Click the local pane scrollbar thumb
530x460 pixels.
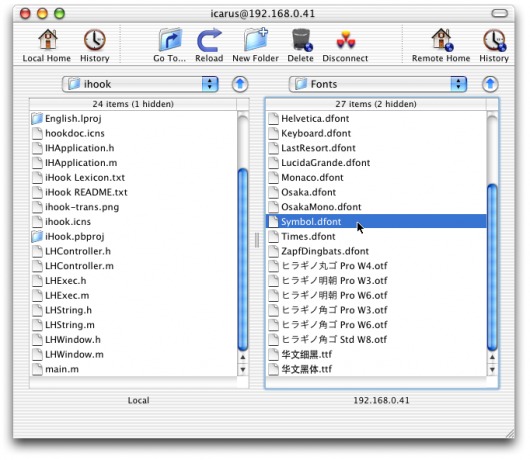click(243, 260)
